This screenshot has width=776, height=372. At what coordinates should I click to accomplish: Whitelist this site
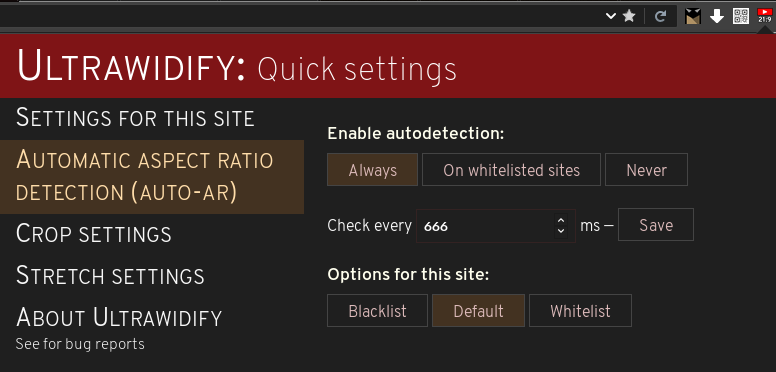tap(580, 311)
